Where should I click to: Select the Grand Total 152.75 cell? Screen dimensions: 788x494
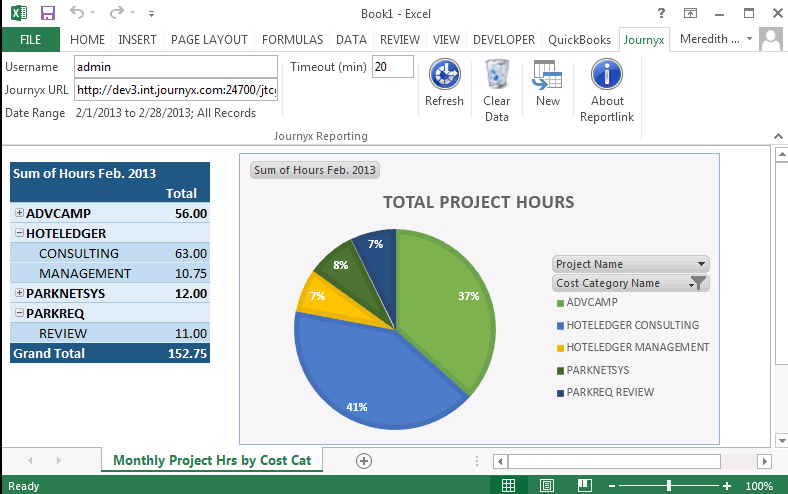(x=187, y=353)
